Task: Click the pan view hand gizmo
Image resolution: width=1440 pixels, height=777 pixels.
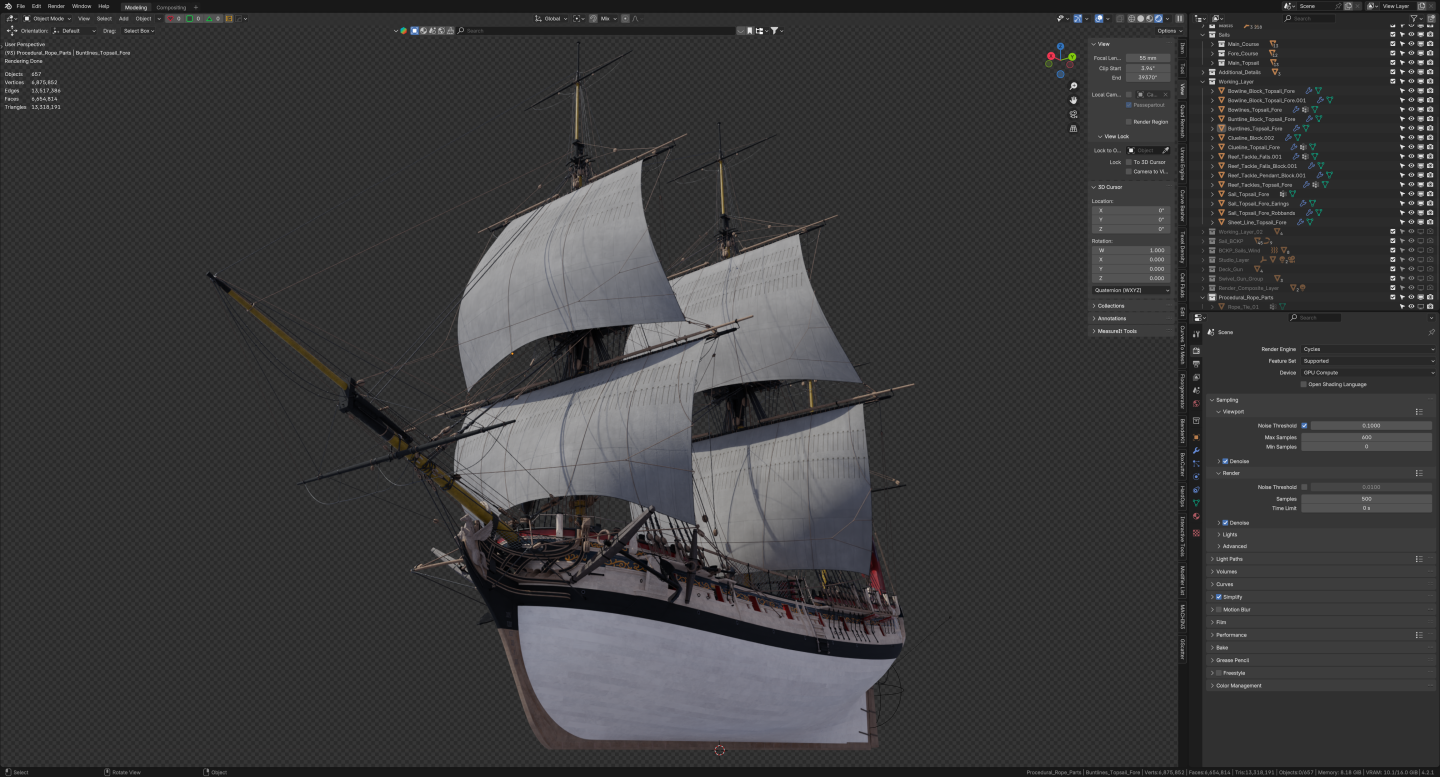Action: pyautogui.click(x=1073, y=100)
